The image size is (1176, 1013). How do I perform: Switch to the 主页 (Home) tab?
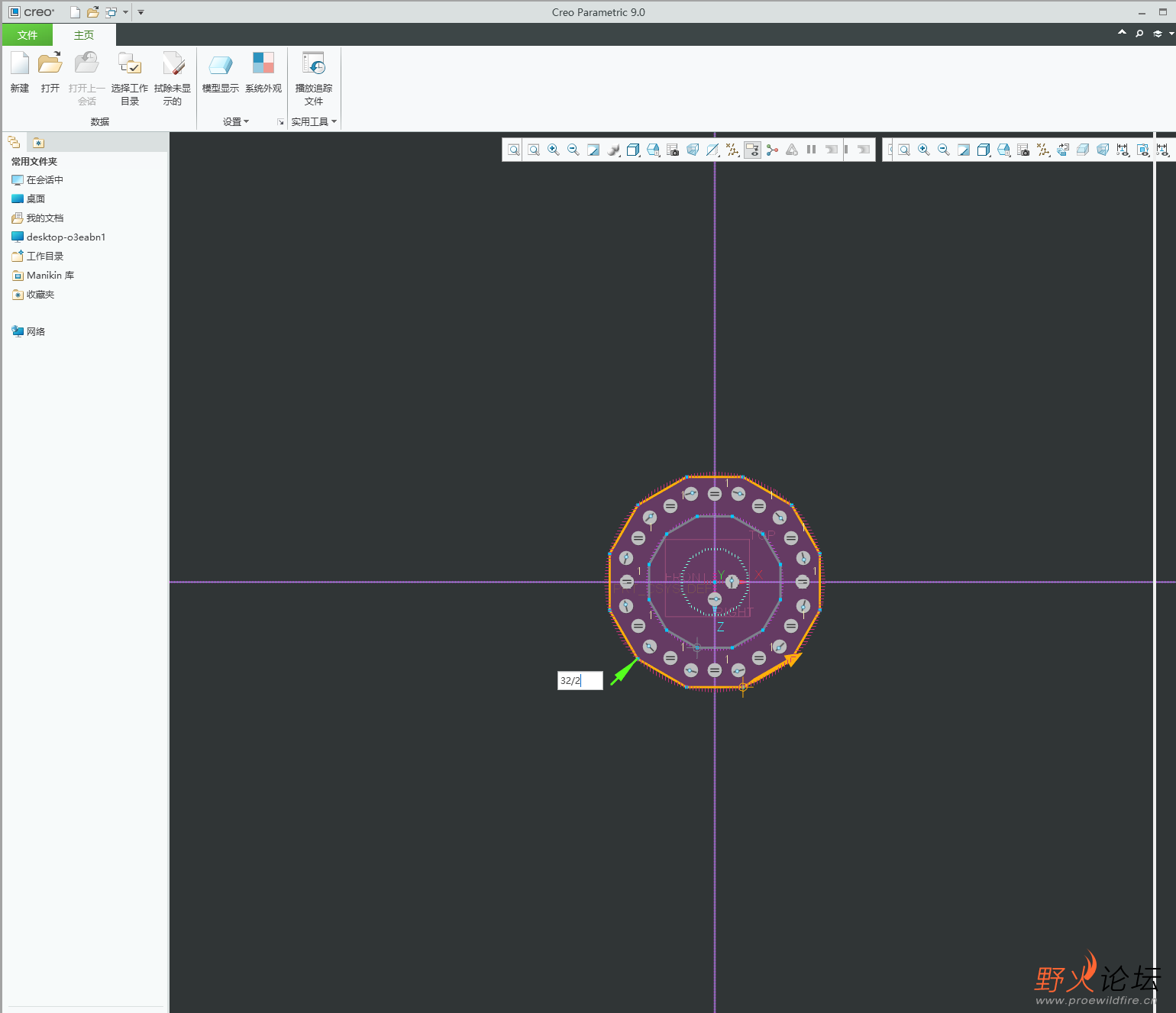(x=84, y=35)
